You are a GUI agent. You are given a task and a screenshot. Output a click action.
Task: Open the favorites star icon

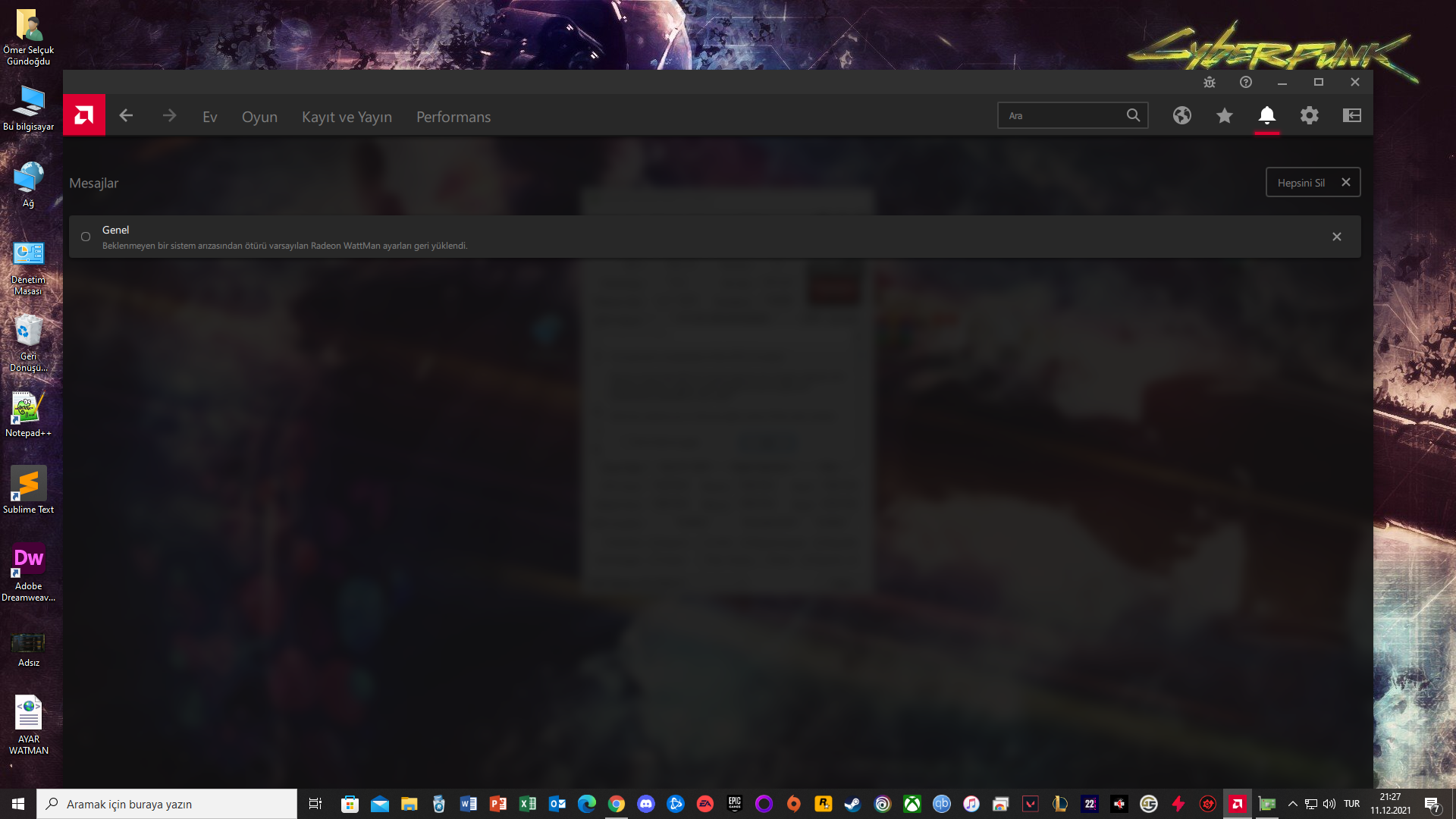1224,115
